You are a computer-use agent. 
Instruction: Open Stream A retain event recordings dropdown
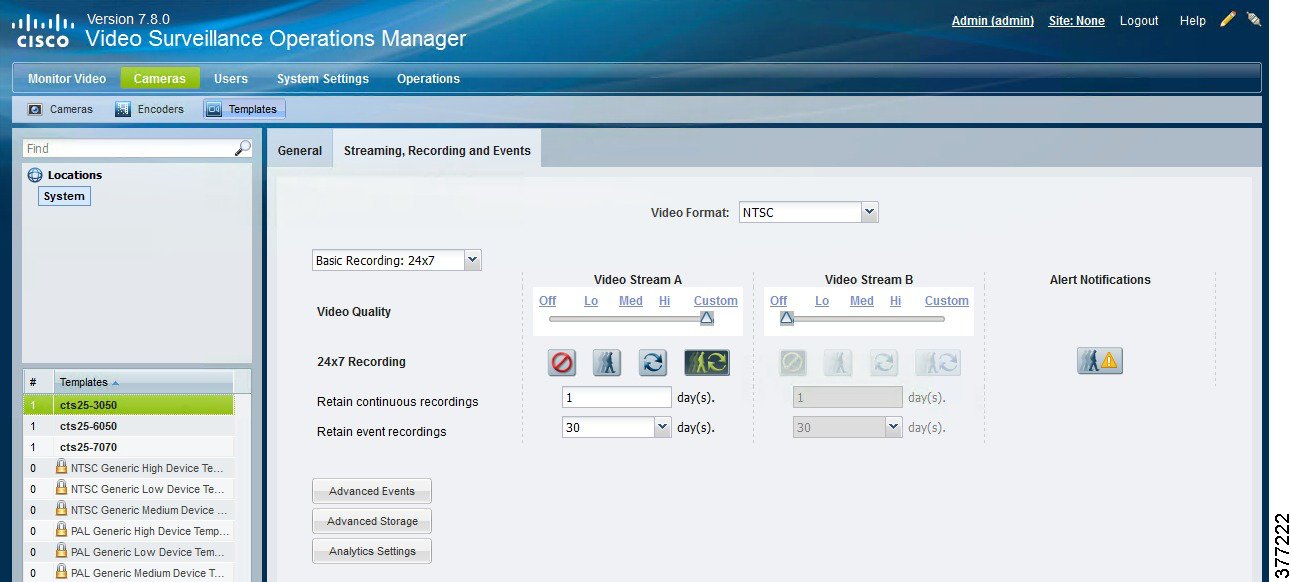pos(661,427)
